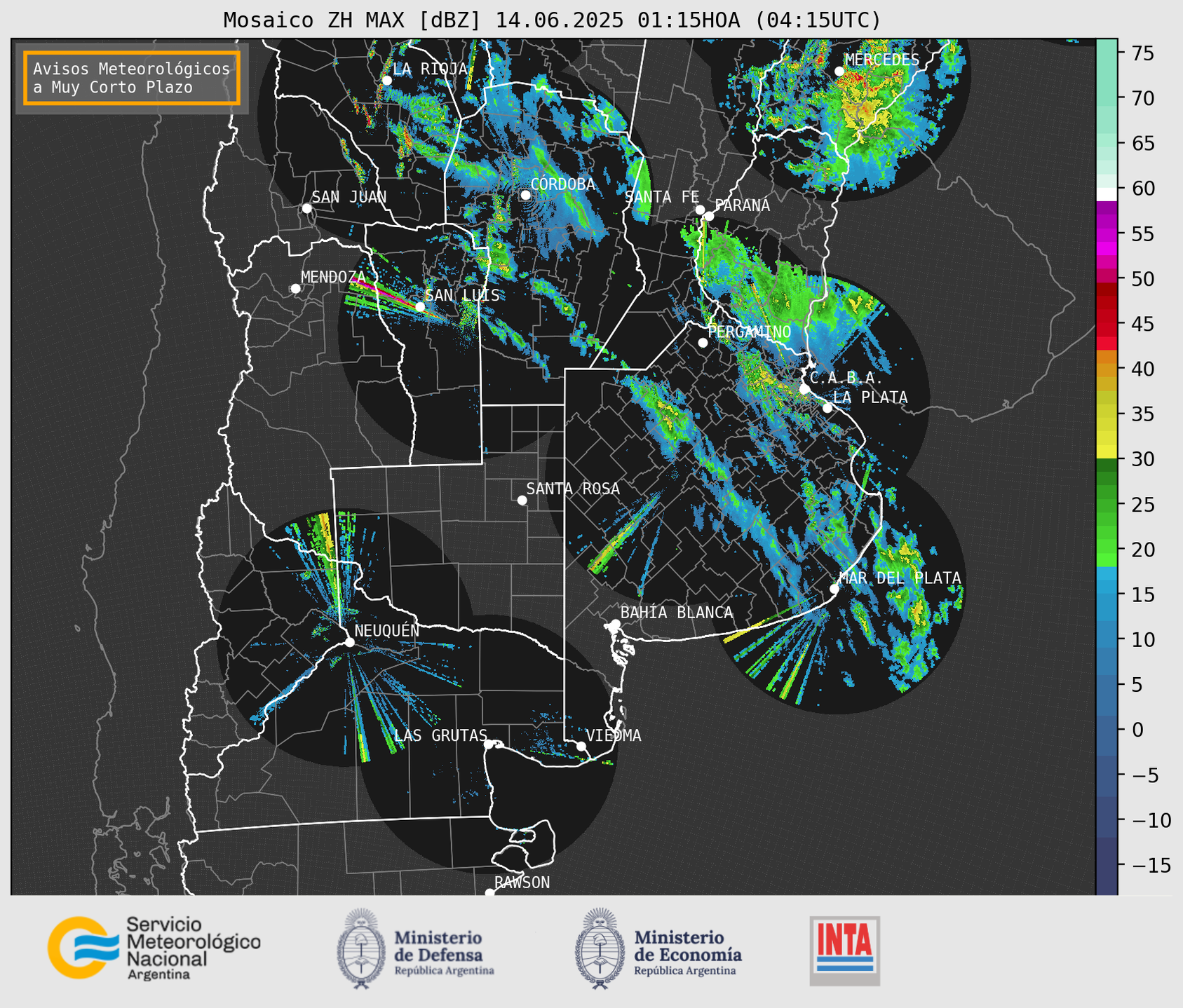1183x1008 pixels.
Task: Click the SANTA ROSA label text
Action: (x=573, y=489)
